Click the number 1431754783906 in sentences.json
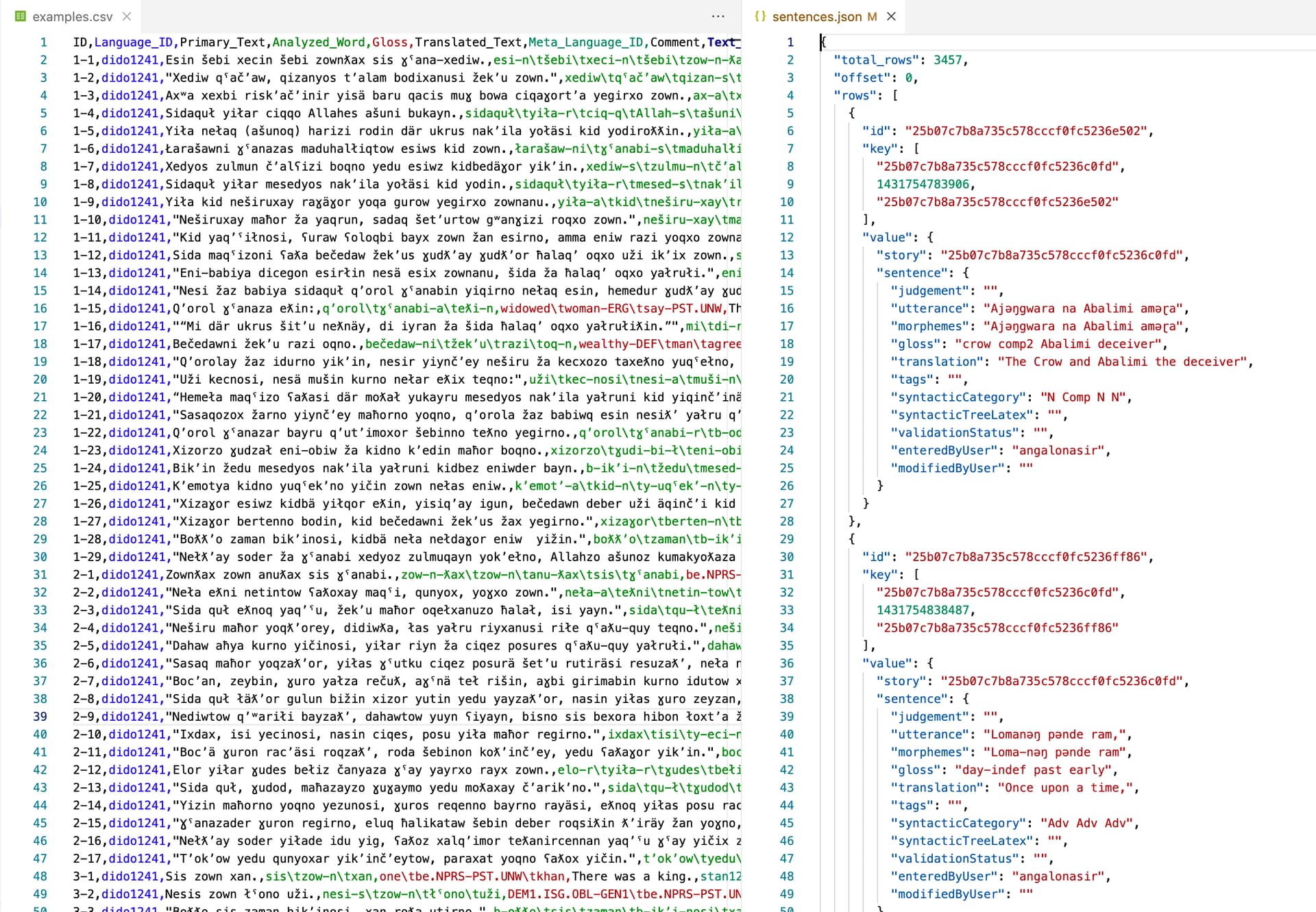This screenshot has width=1316, height=912. coord(923,184)
